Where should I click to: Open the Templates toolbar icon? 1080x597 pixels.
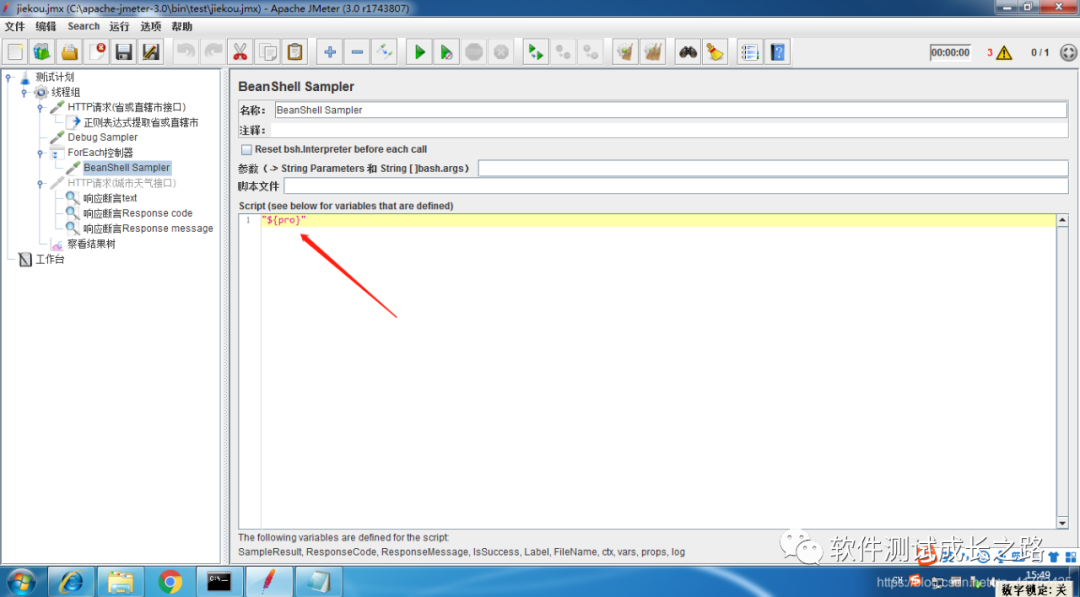pos(42,52)
